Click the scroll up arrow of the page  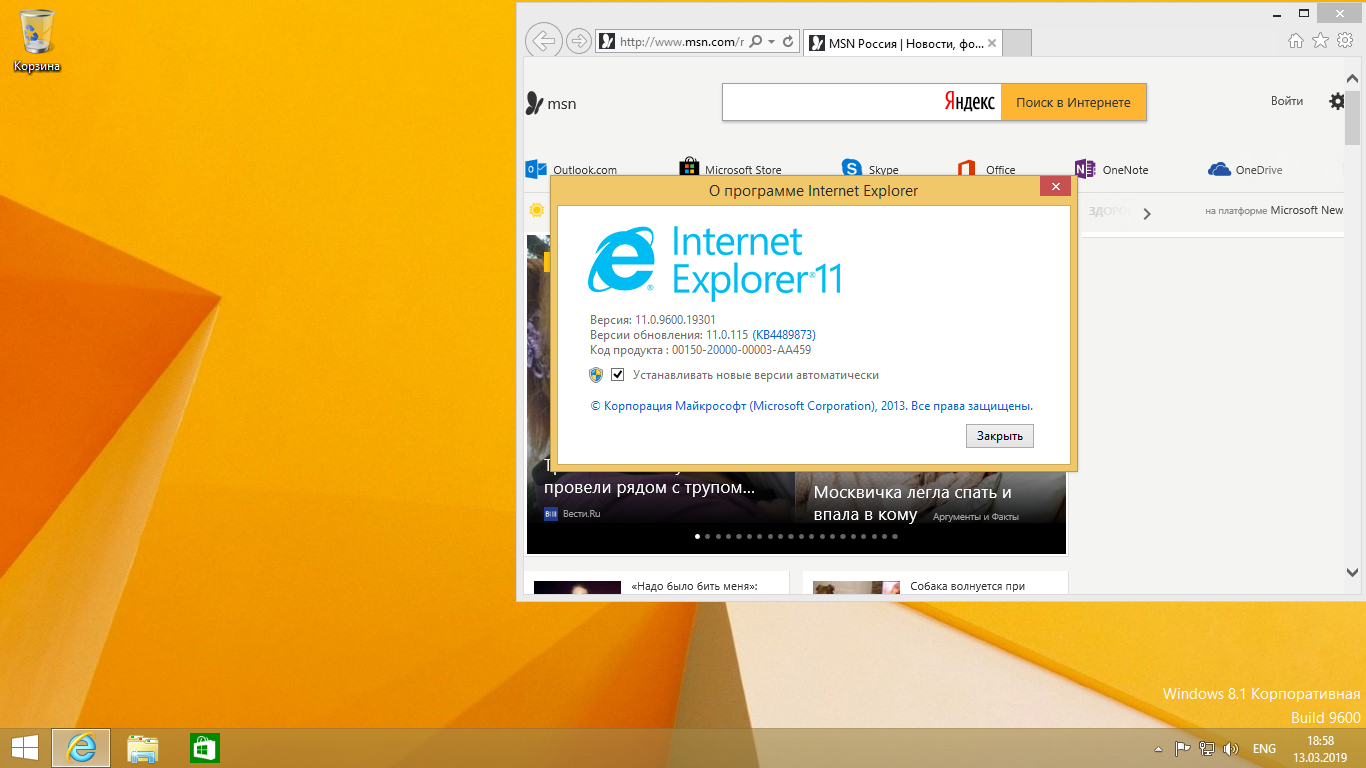[x=1352, y=77]
